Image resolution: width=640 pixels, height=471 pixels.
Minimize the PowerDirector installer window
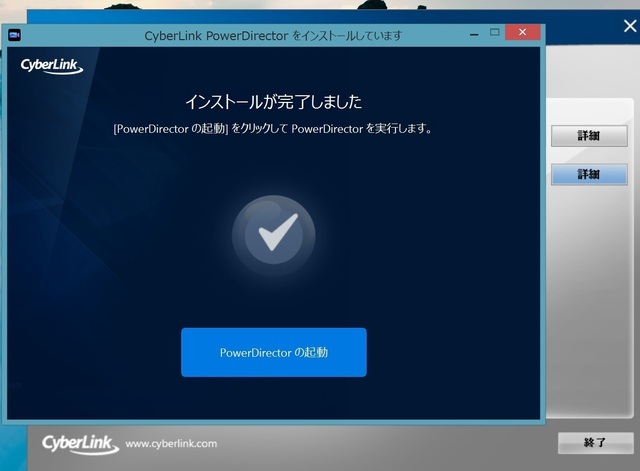[x=474, y=34]
